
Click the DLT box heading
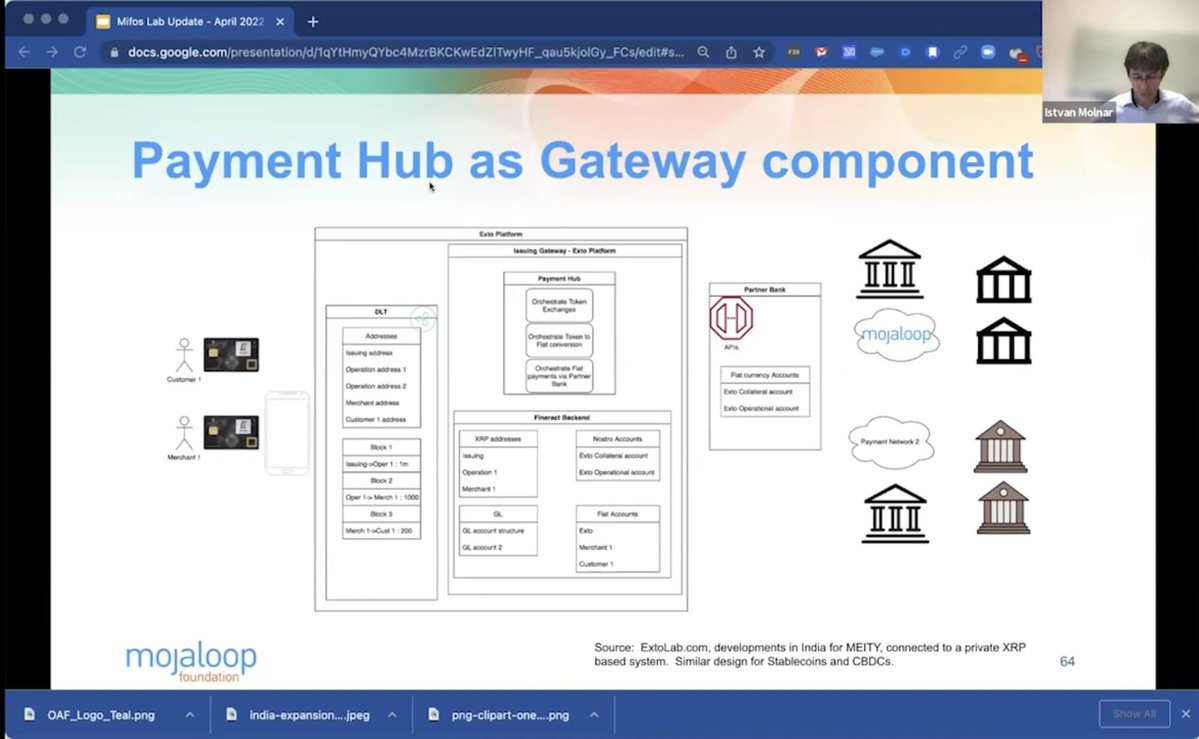pos(381,312)
